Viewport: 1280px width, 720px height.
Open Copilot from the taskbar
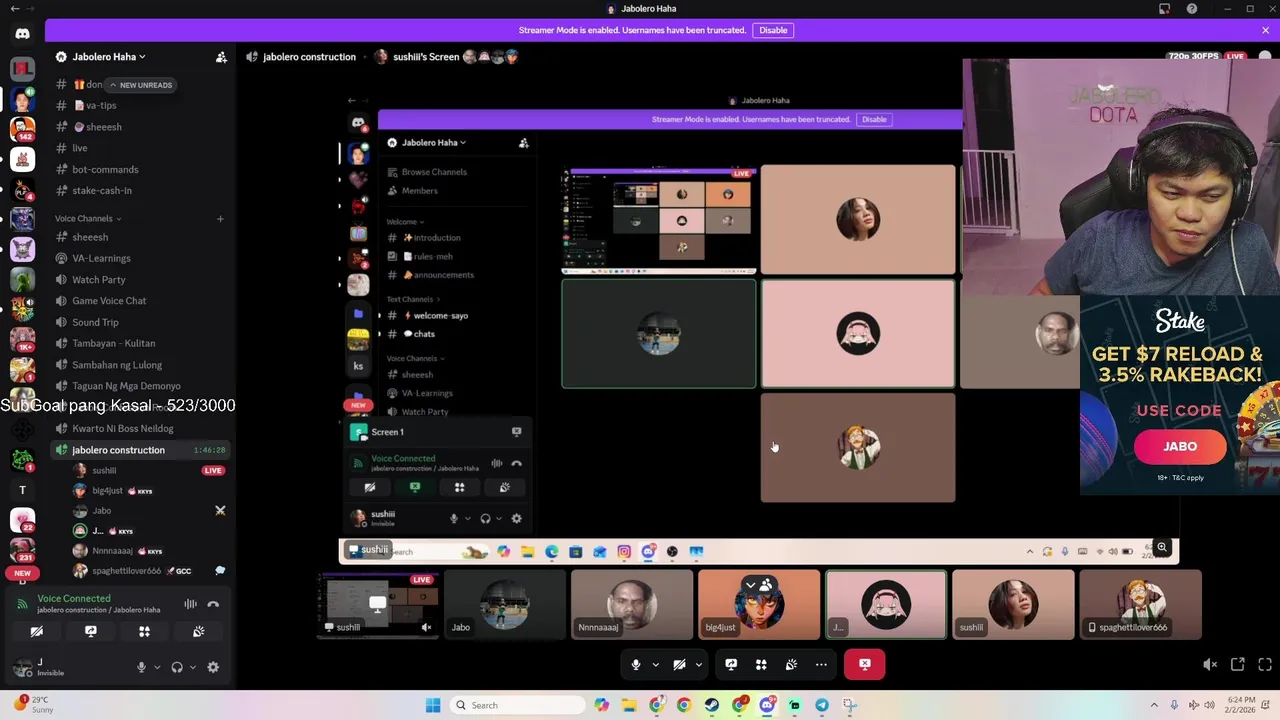point(601,705)
